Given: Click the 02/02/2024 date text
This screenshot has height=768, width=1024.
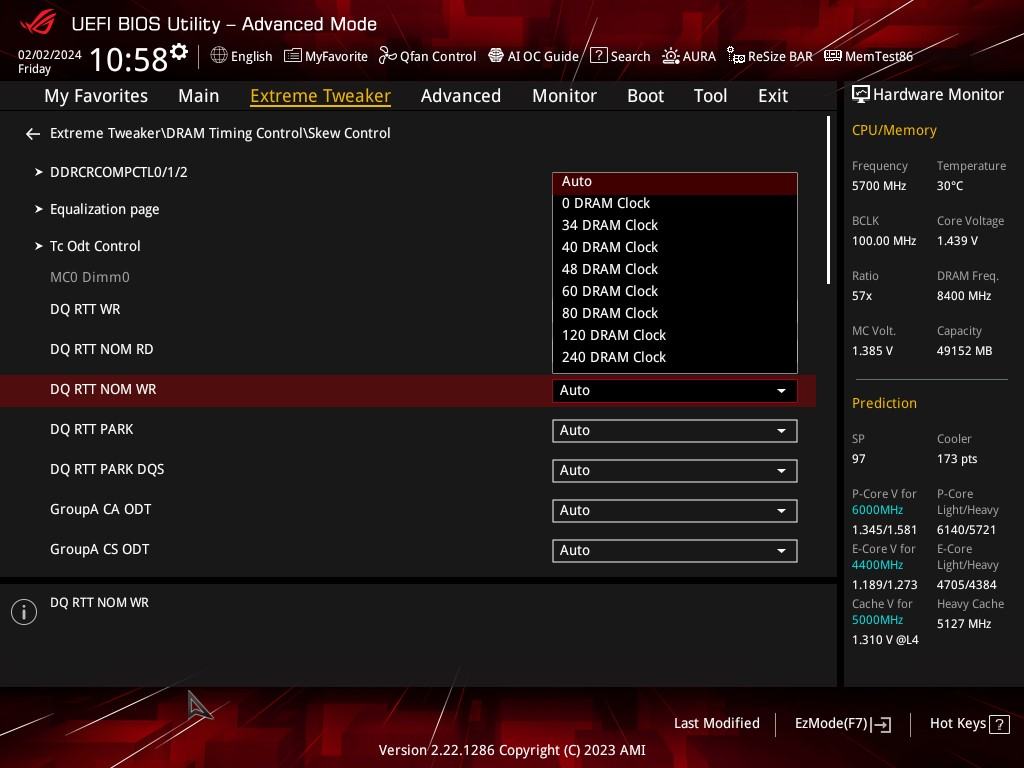Looking at the screenshot, I should [x=50, y=55].
